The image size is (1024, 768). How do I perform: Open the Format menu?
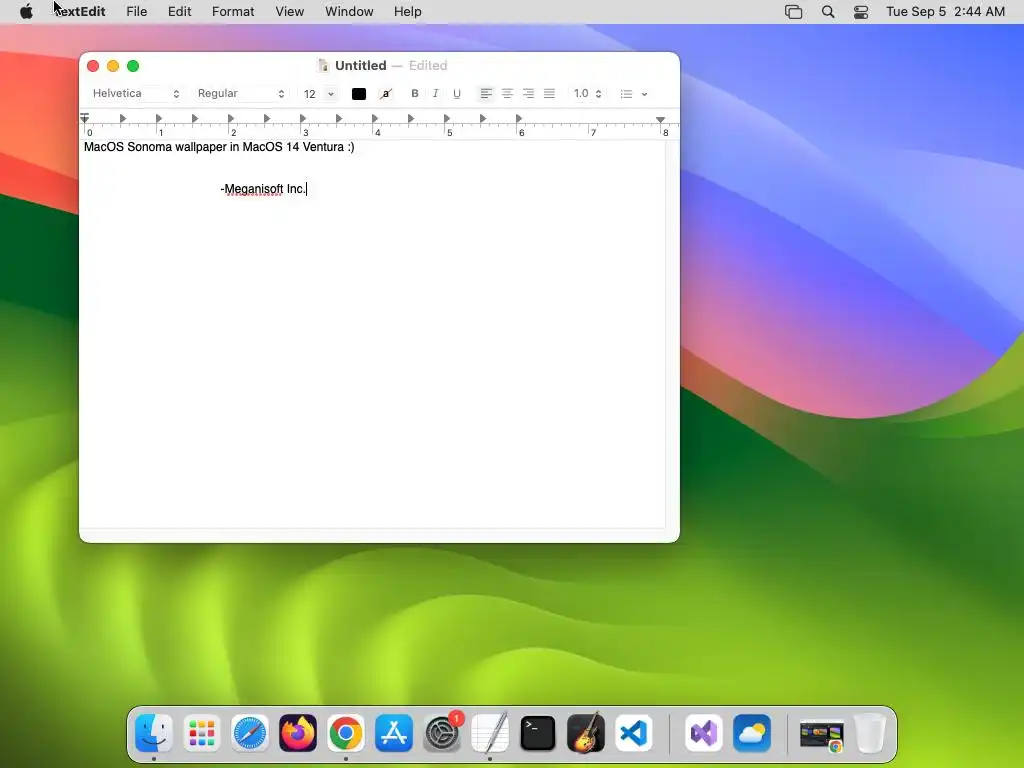point(233,12)
